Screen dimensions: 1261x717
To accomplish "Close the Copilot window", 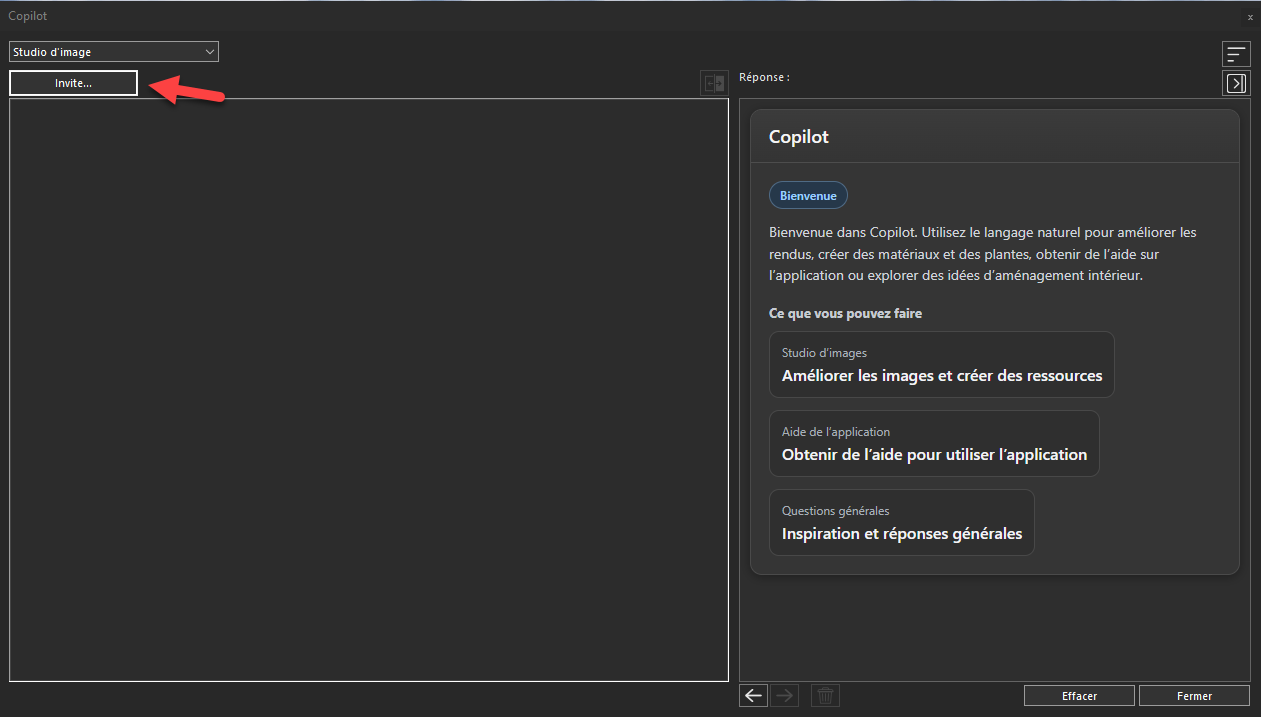I will click(1250, 17).
